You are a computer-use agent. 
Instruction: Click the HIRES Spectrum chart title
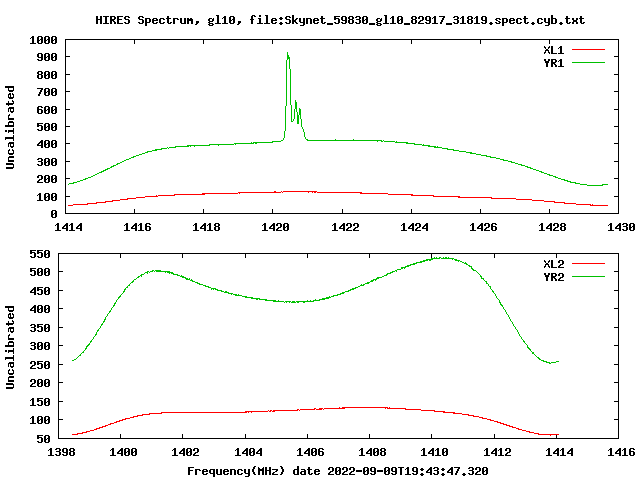340,20
